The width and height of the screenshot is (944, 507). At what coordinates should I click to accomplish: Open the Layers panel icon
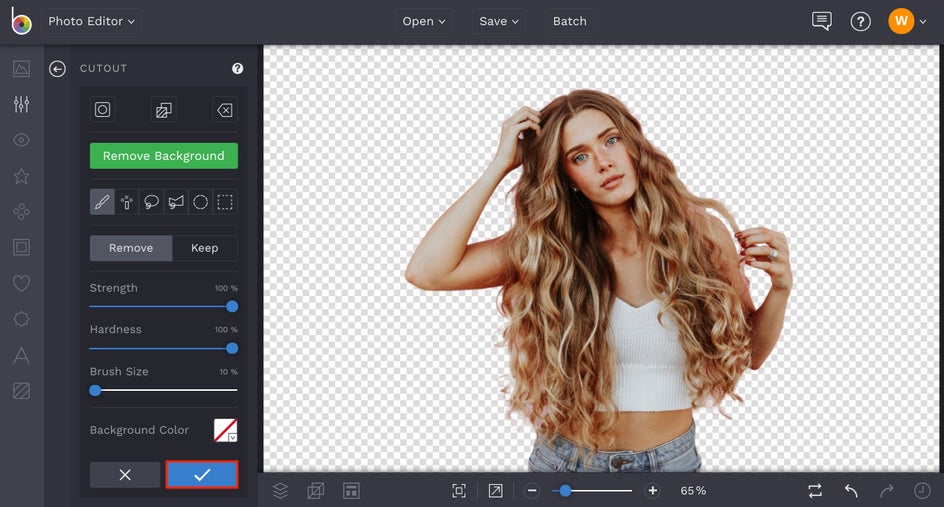coord(281,491)
